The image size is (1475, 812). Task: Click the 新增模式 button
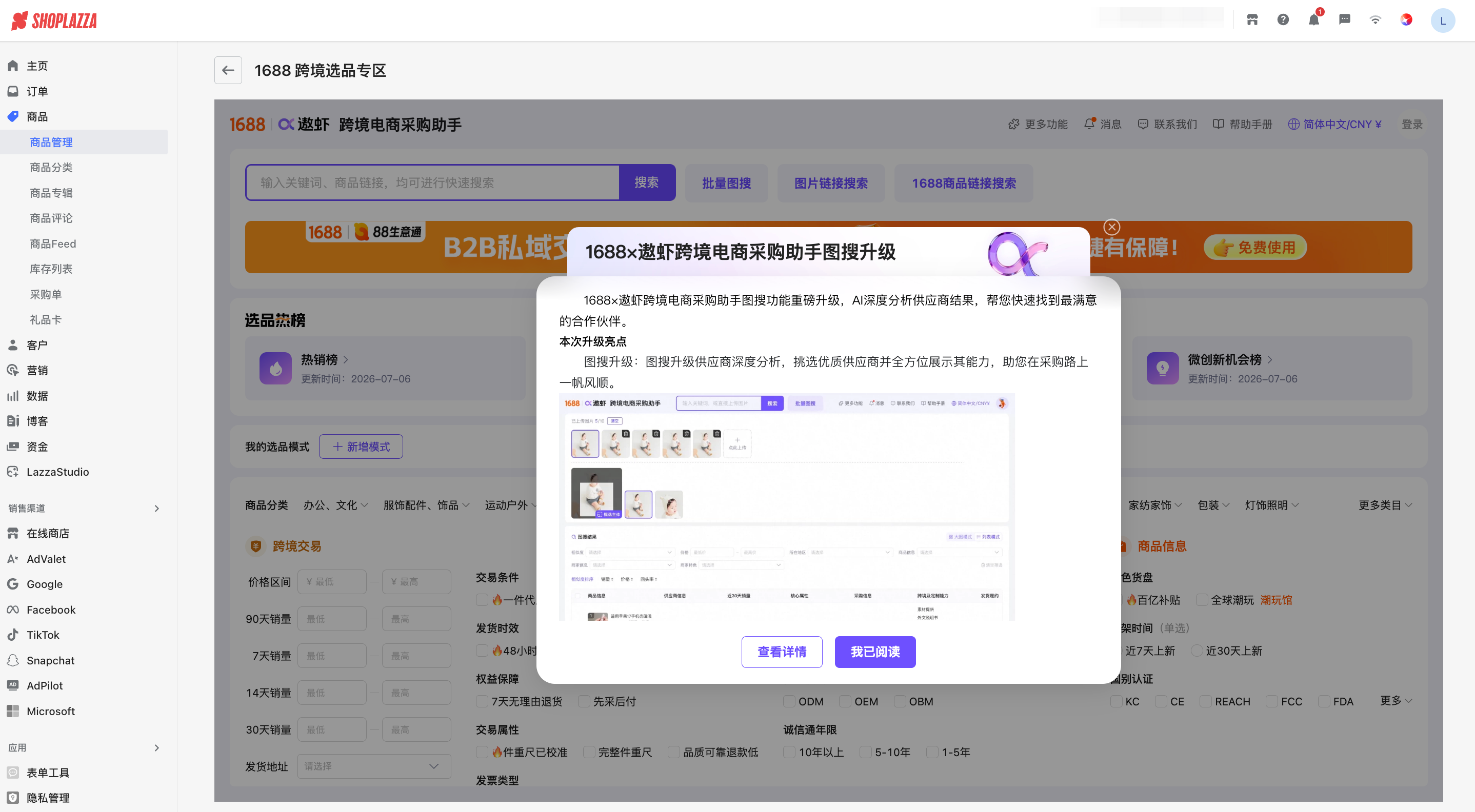coord(361,446)
